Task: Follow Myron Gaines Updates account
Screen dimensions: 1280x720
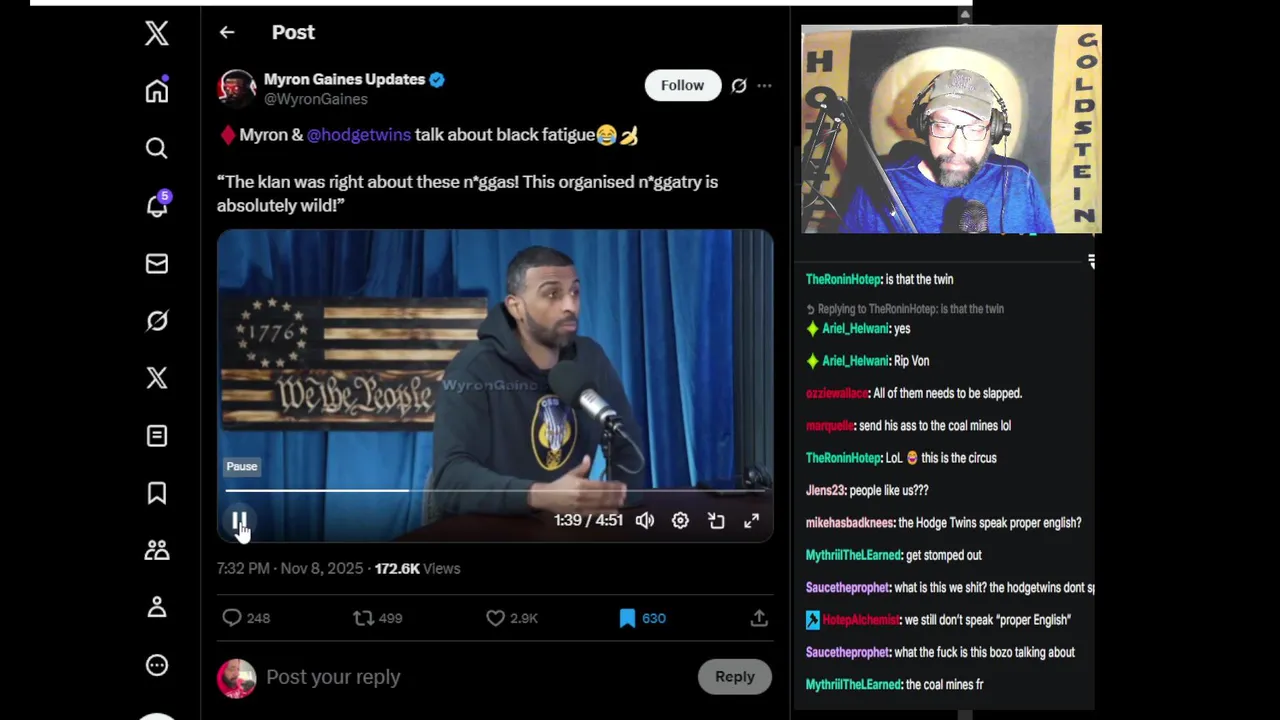Action: click(682, 86)
